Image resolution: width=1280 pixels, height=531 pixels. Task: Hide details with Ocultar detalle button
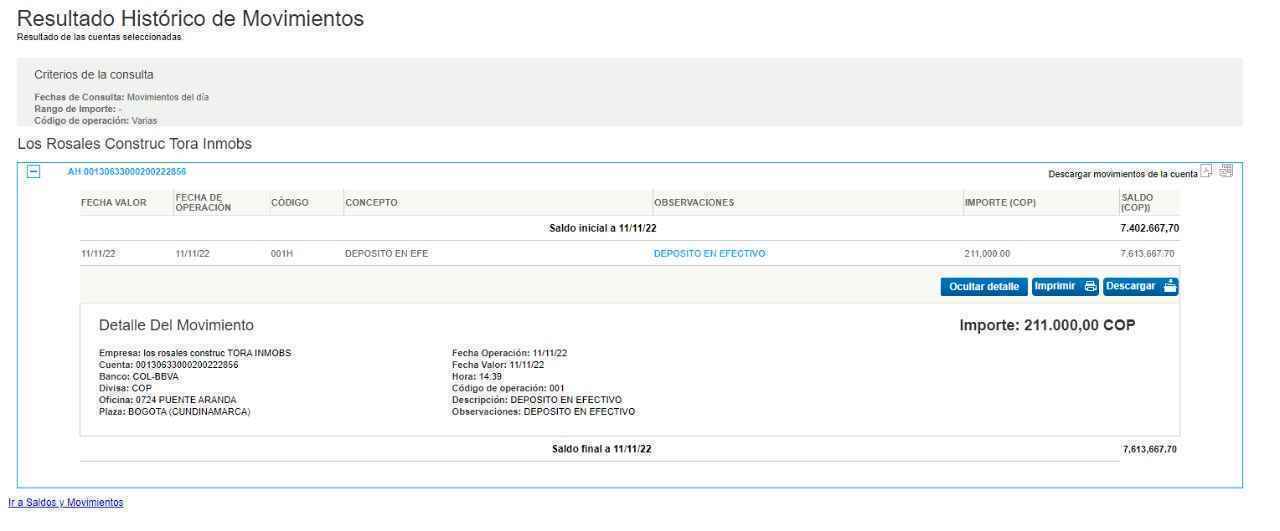coord(984,287)
